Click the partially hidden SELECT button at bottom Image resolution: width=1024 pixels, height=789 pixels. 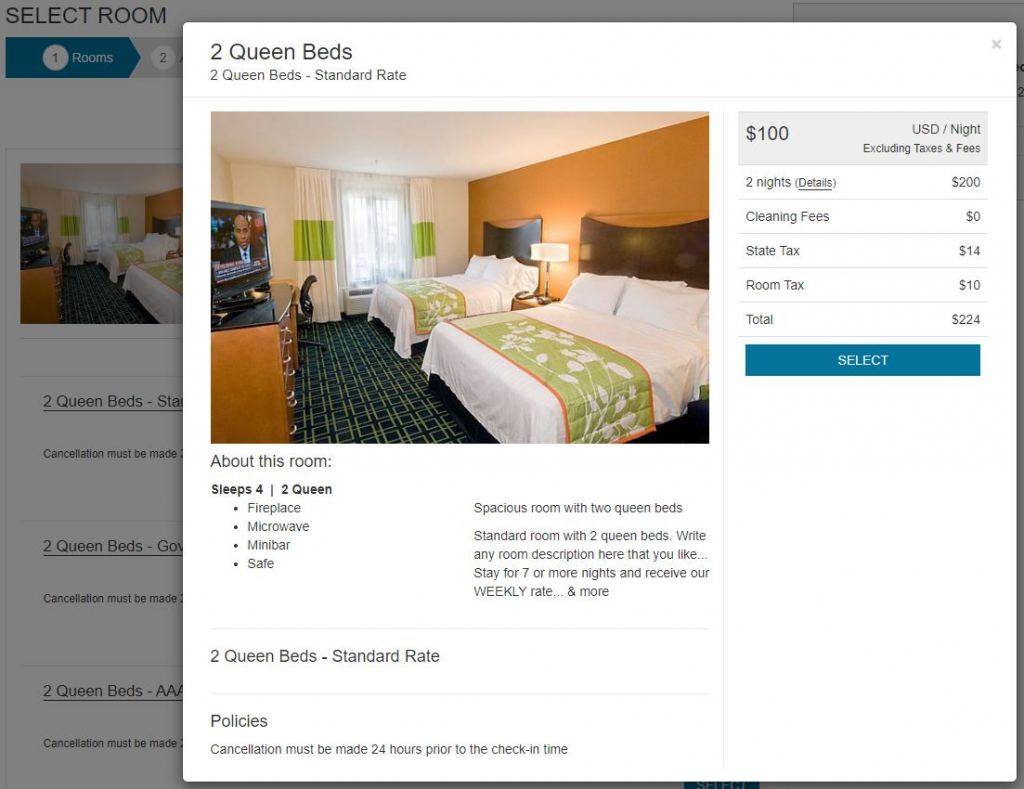pos(721,784)
